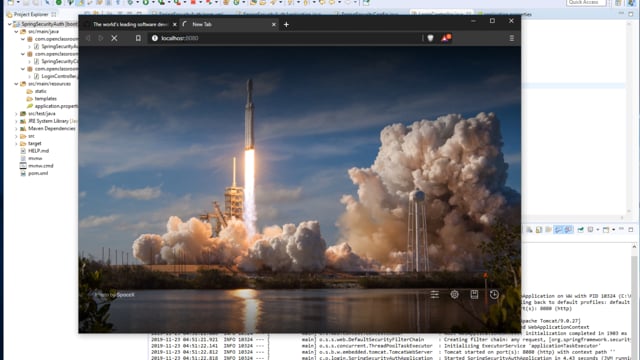Open the Eclipse console display dropdown arrow
The image size is (640, 360).
[x=597, y=230]
